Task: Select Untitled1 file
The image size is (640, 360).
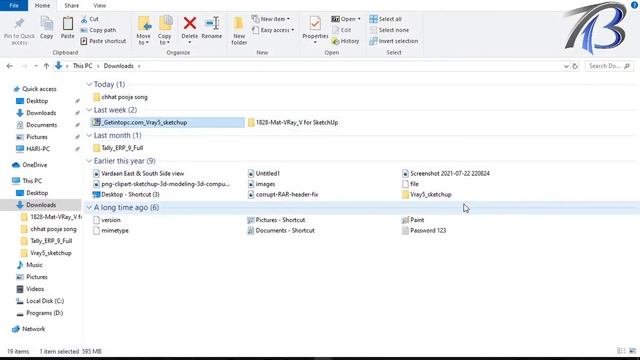Action: [264, 173]
